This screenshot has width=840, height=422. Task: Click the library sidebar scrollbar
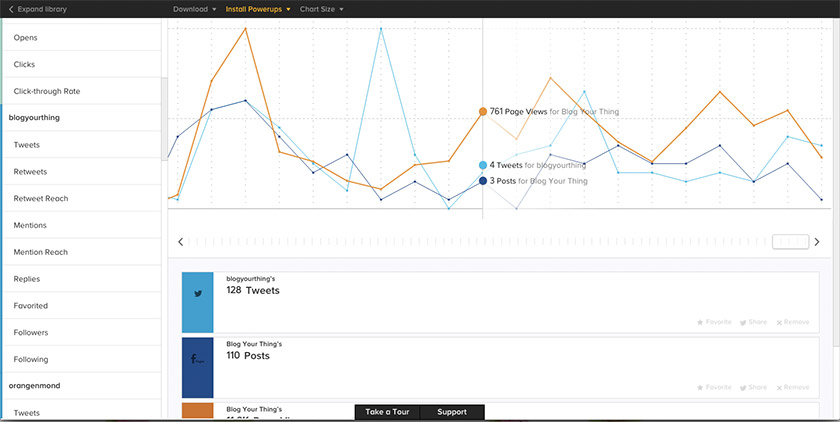164,118
